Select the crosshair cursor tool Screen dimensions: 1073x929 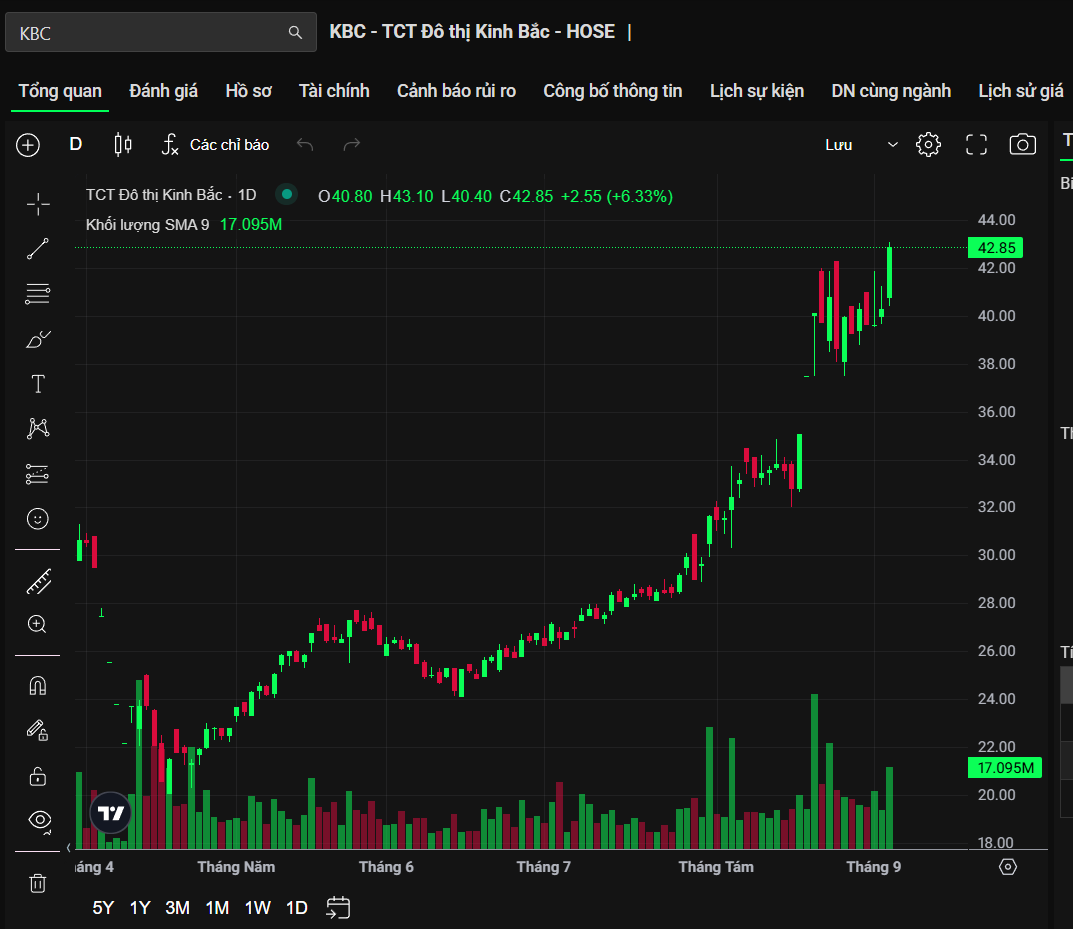(x=38, y=204)
